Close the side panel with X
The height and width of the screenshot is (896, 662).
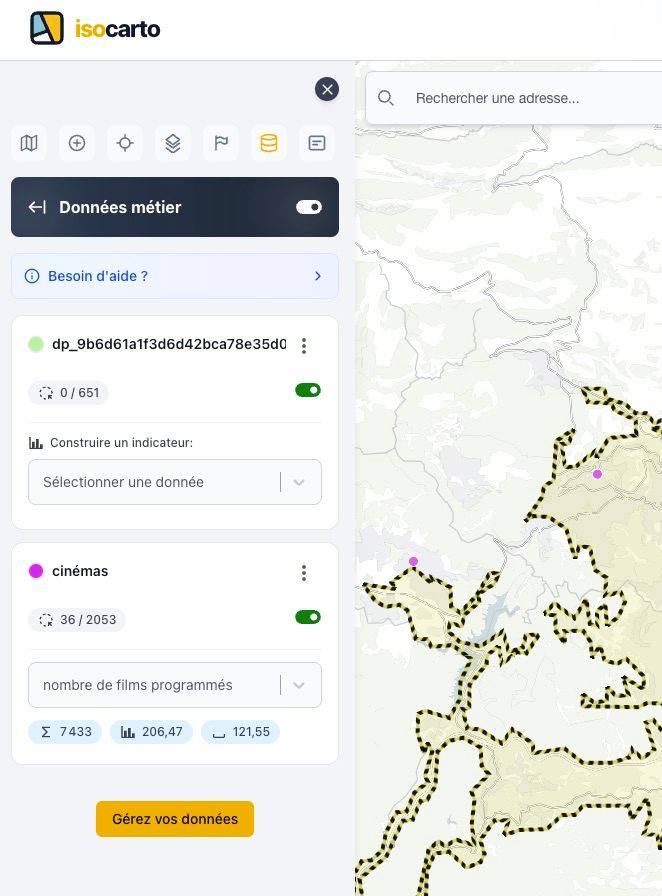pos(327,89)
